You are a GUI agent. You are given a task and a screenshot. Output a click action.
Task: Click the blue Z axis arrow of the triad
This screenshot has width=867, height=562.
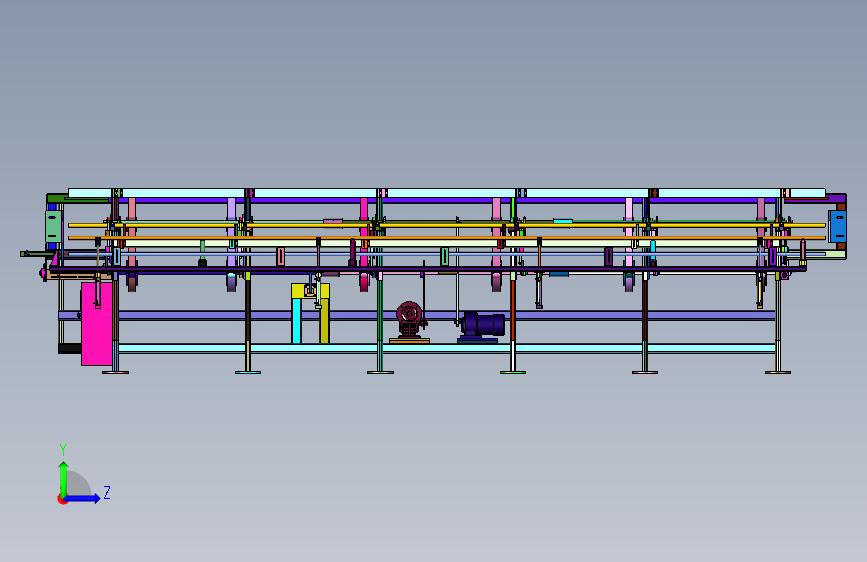[x=83, y=498]
